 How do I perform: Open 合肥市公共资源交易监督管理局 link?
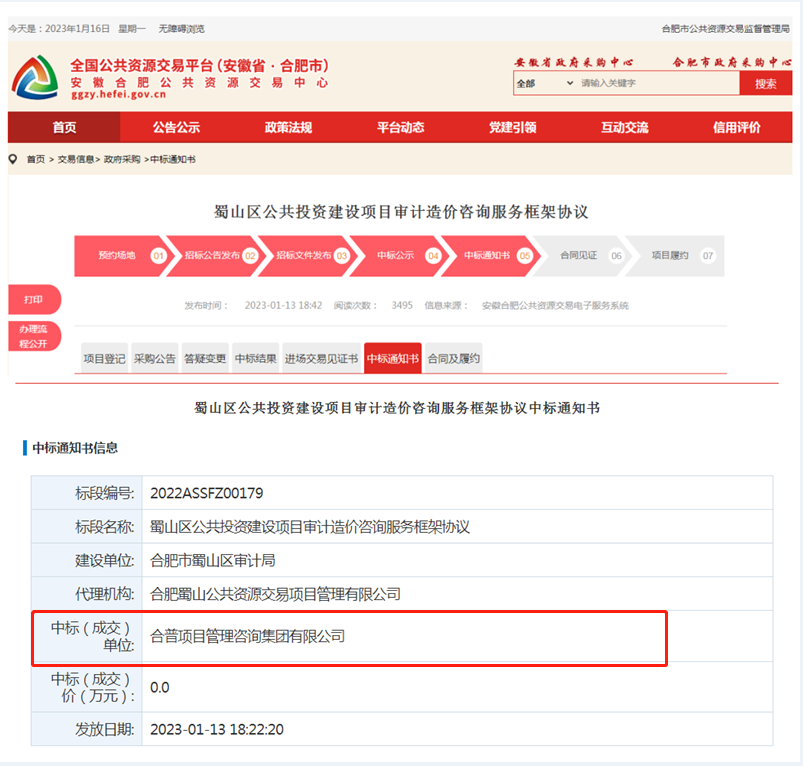726,29
